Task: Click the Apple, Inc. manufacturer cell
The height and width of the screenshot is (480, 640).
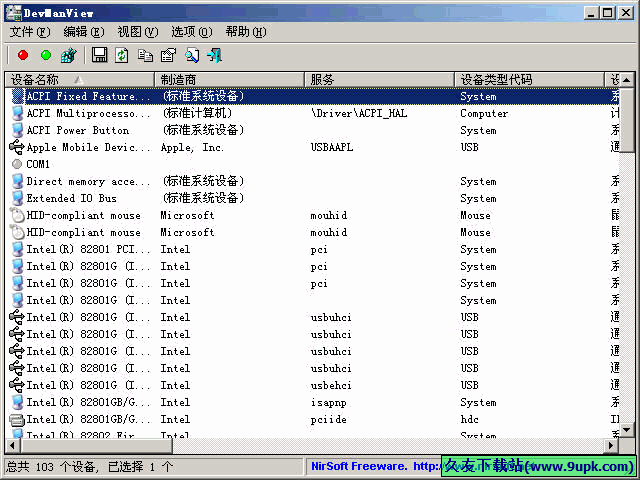Action: 192,147
